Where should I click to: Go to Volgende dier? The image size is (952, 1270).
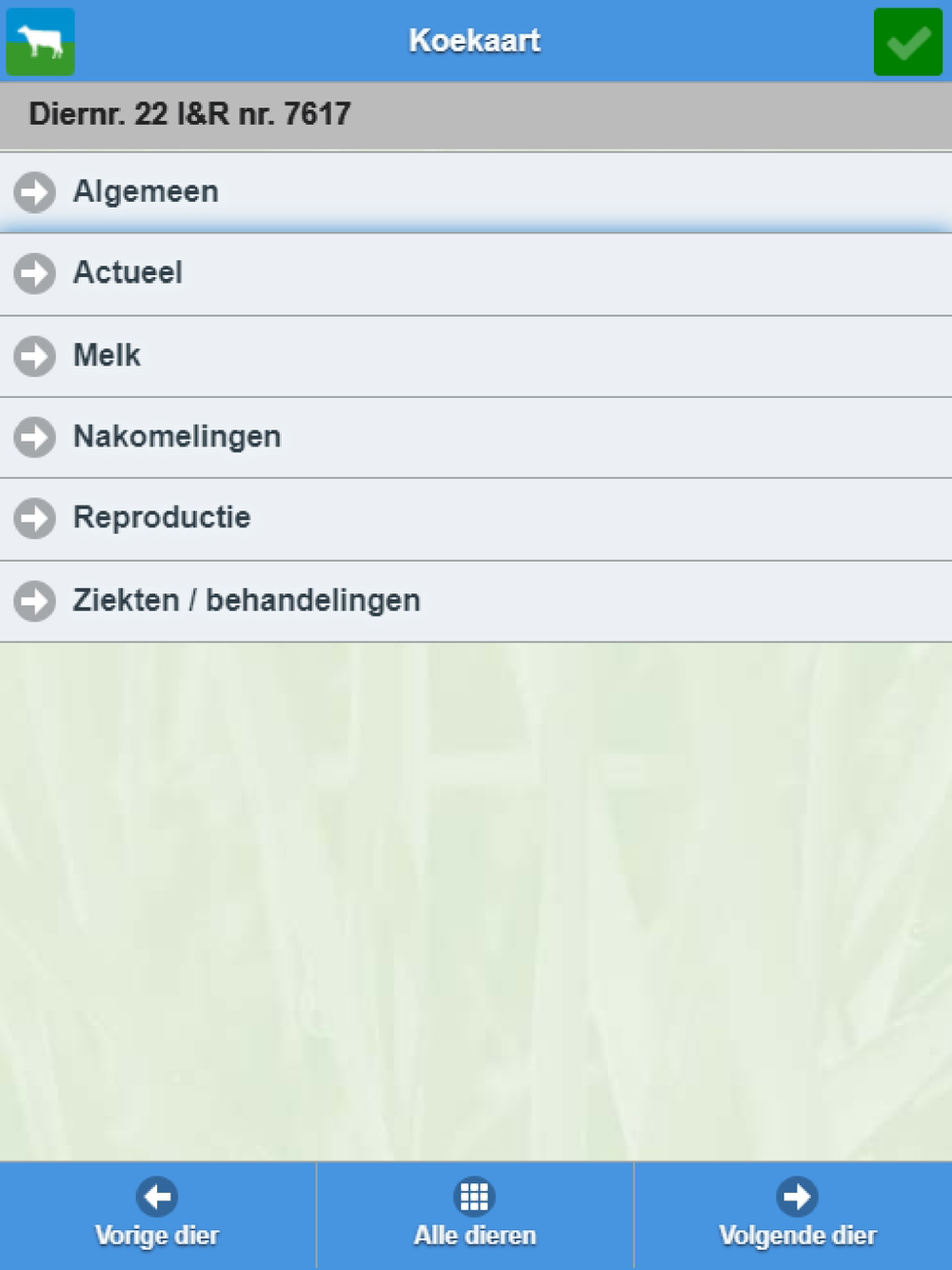(x=797, y=1235)
